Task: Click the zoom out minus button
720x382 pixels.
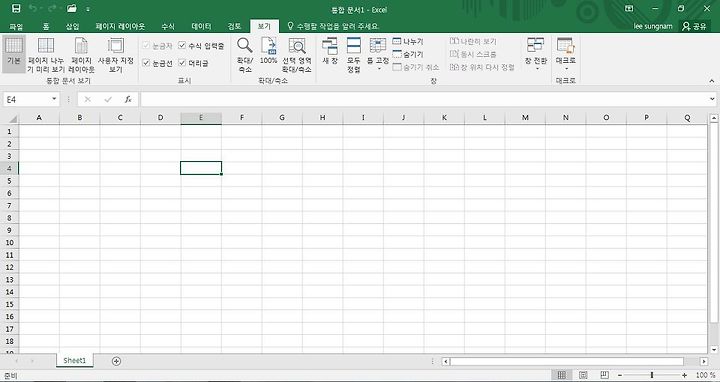Action: (619, 376)
